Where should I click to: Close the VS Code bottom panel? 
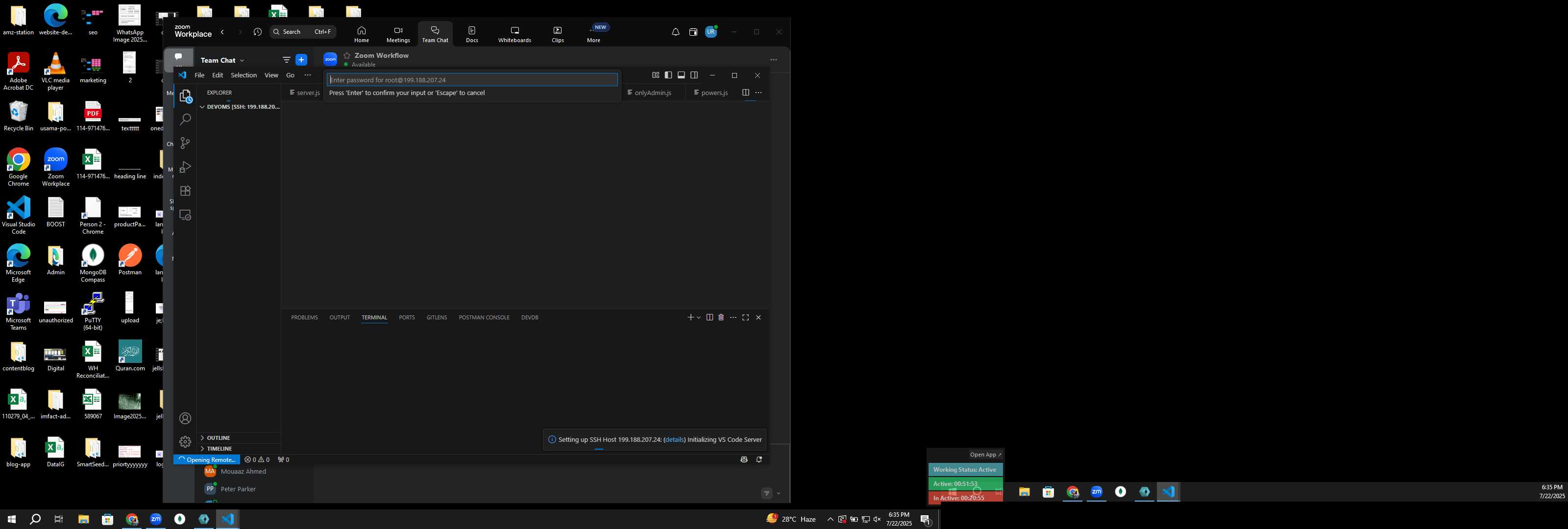point(759,317)
